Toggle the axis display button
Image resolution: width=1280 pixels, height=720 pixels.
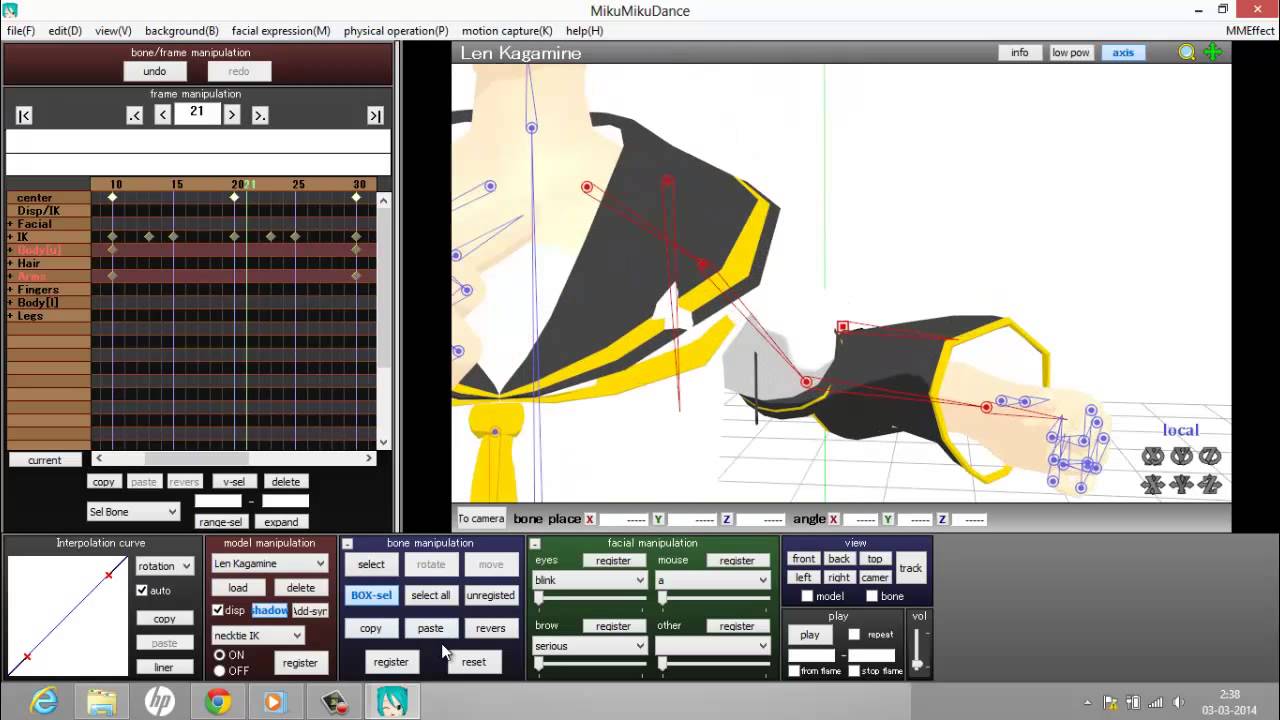click(1123, 53)
